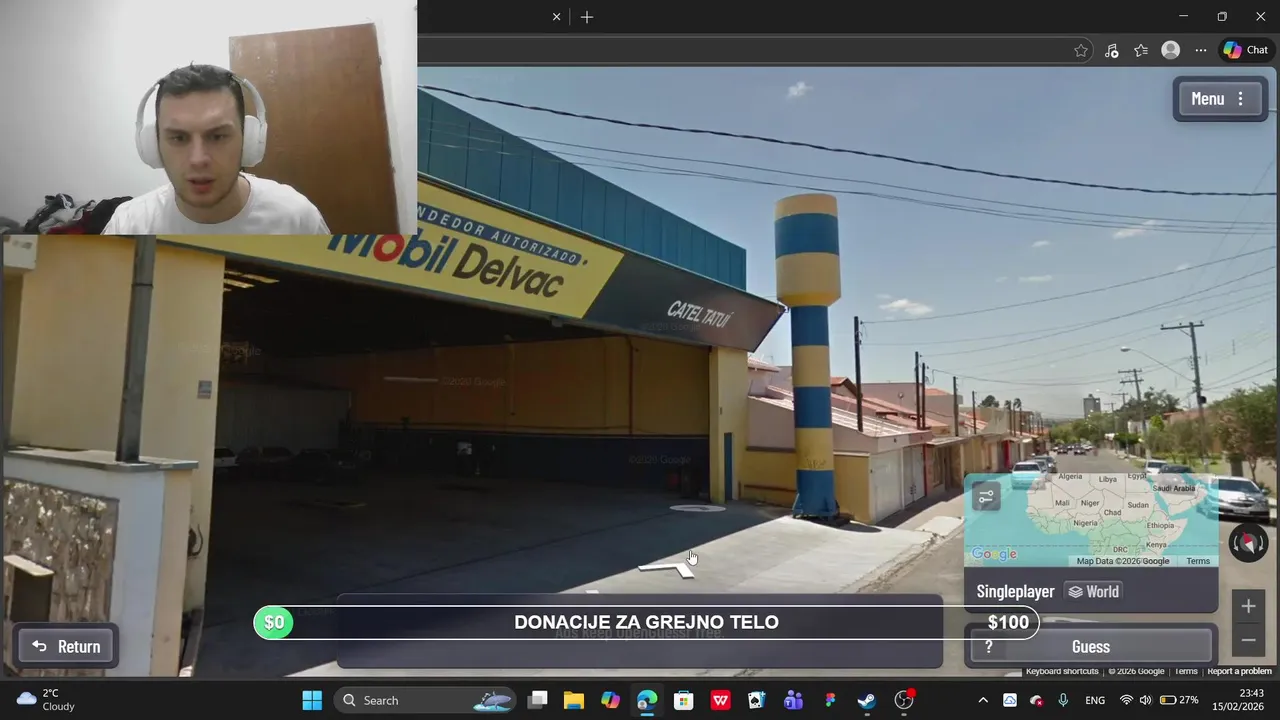
Task: Open Keyboard shortcuts link
Action: point(1062,671)
